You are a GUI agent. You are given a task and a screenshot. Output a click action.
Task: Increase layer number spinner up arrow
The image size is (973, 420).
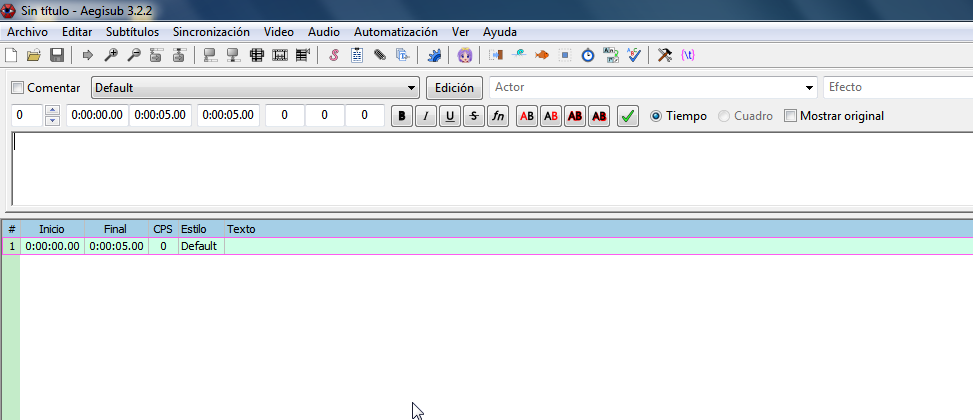53,111
